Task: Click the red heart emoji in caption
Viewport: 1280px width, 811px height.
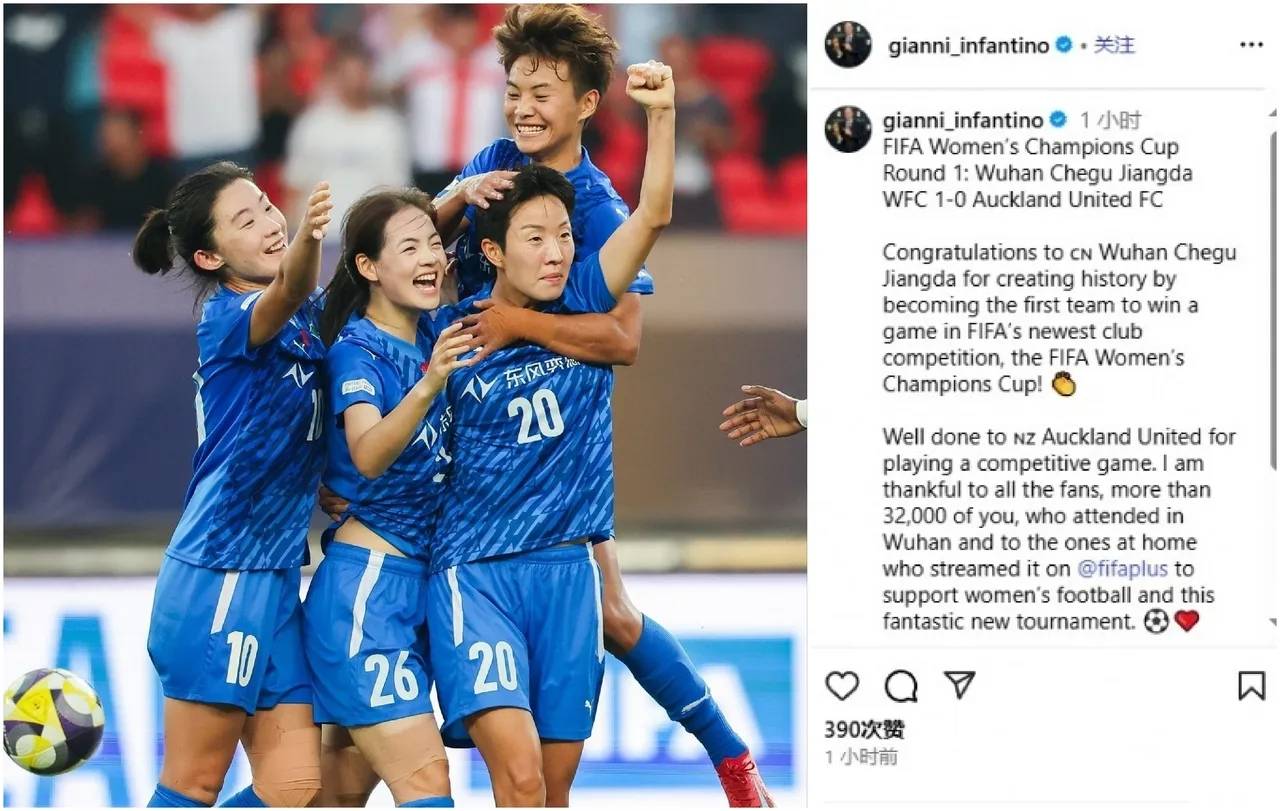Action: (x=1186, y=621)
